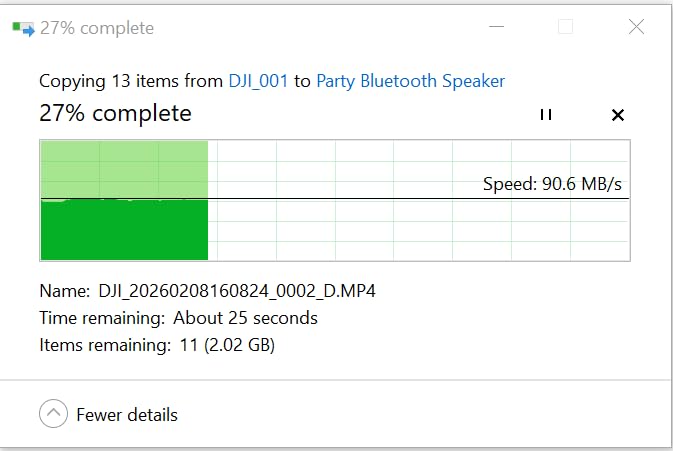Image resolution: width=673 pixels, height=451 pixels.
Task: Click the light green upper graph region
Action: 123,168
